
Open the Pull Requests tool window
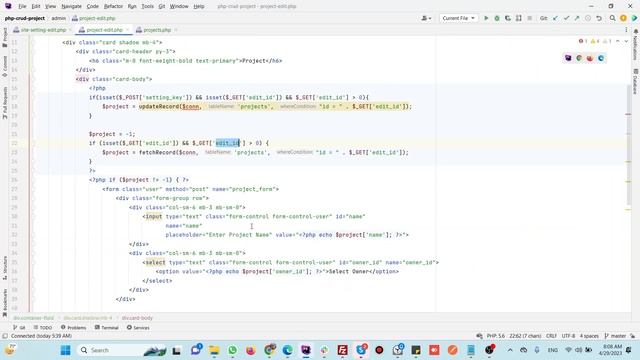click(4, 102)
